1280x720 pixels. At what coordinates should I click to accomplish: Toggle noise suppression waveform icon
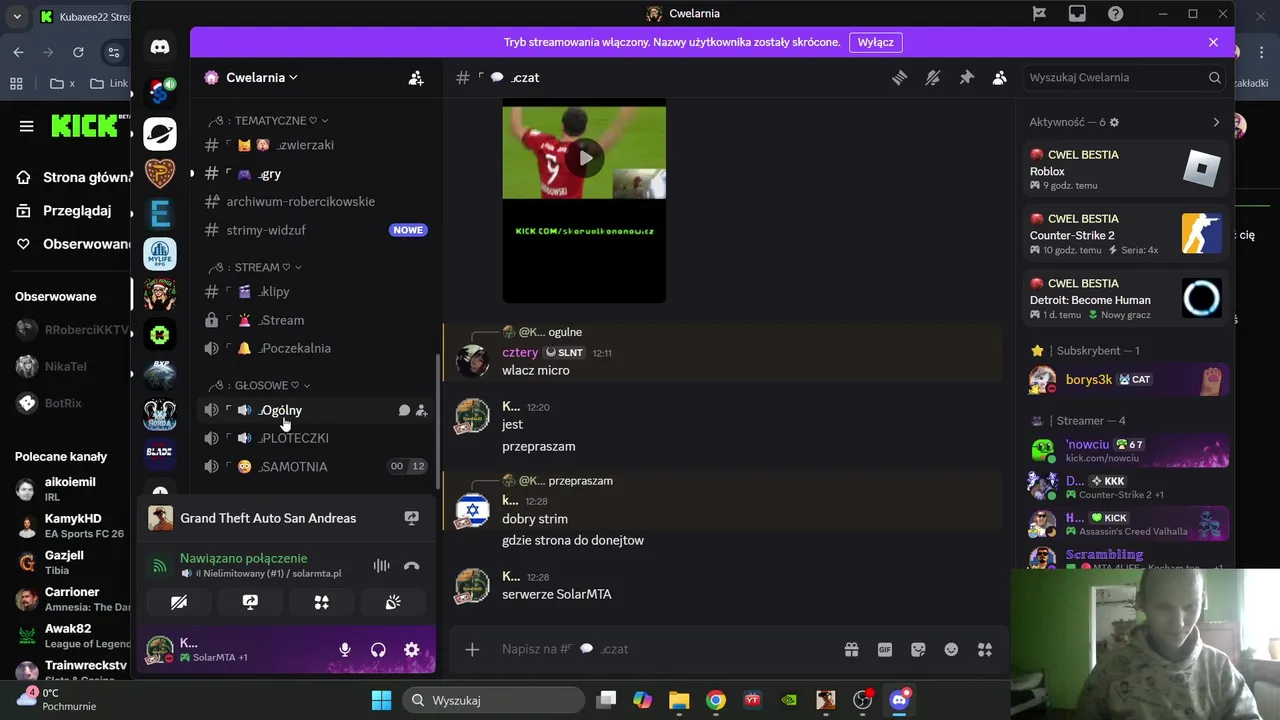pos(381,566)
